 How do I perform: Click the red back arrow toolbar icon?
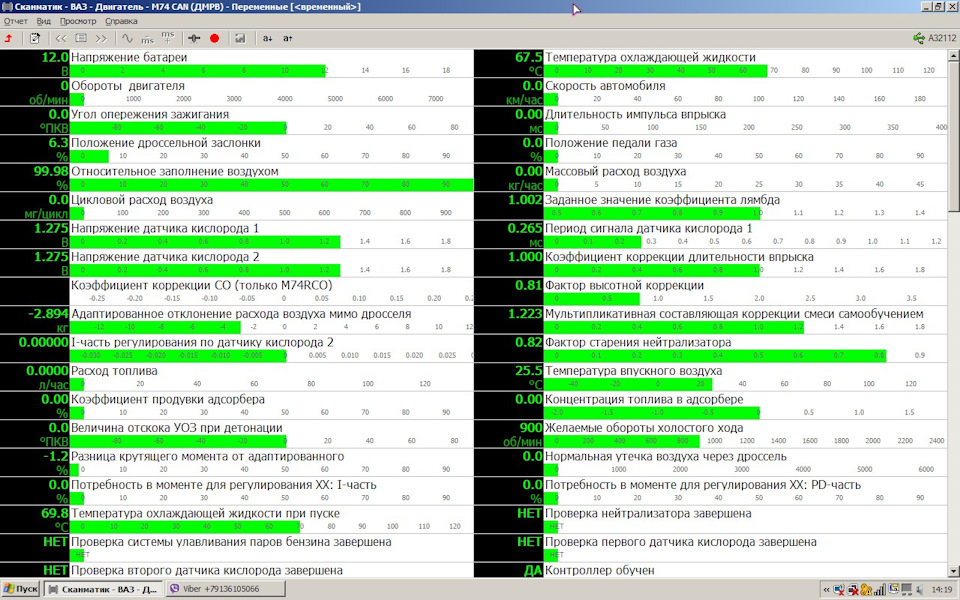(x=9, y=38)
